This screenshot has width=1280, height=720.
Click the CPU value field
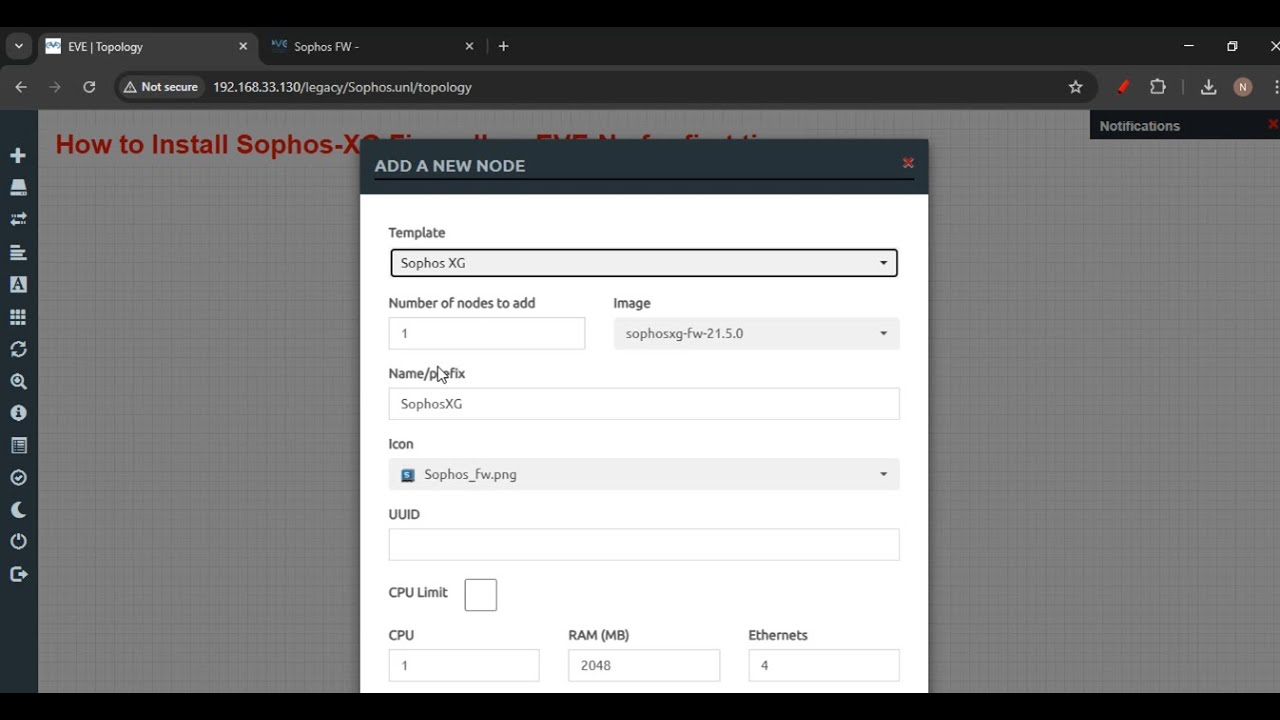coord(464,665)
